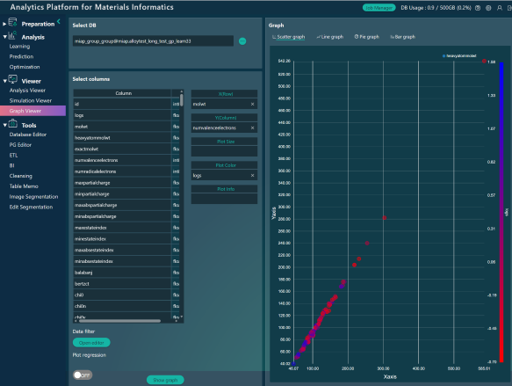
Task: Collapse the Tools section
Action: coord(5,125)
